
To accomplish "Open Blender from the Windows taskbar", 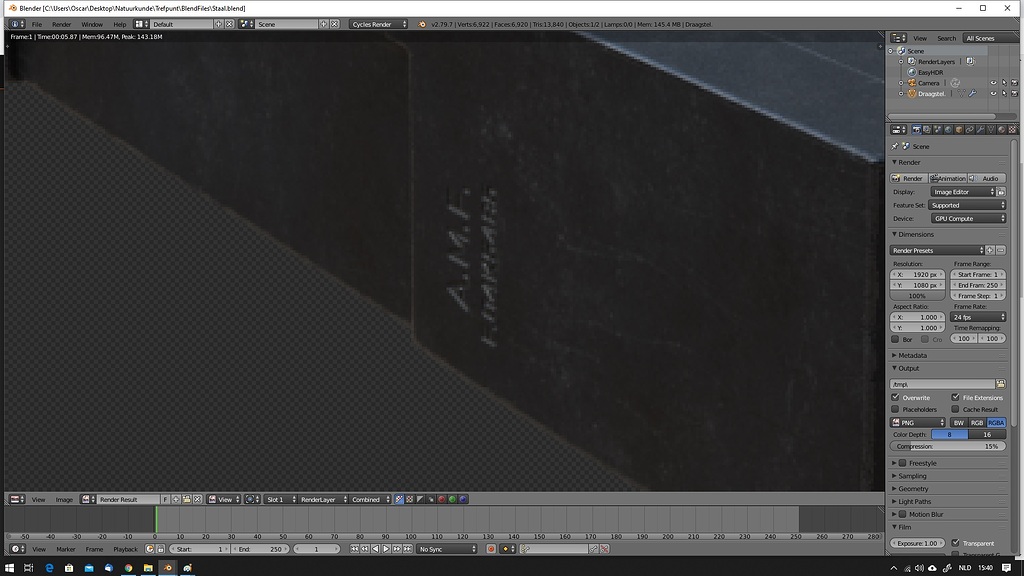I will click(168, 568).
